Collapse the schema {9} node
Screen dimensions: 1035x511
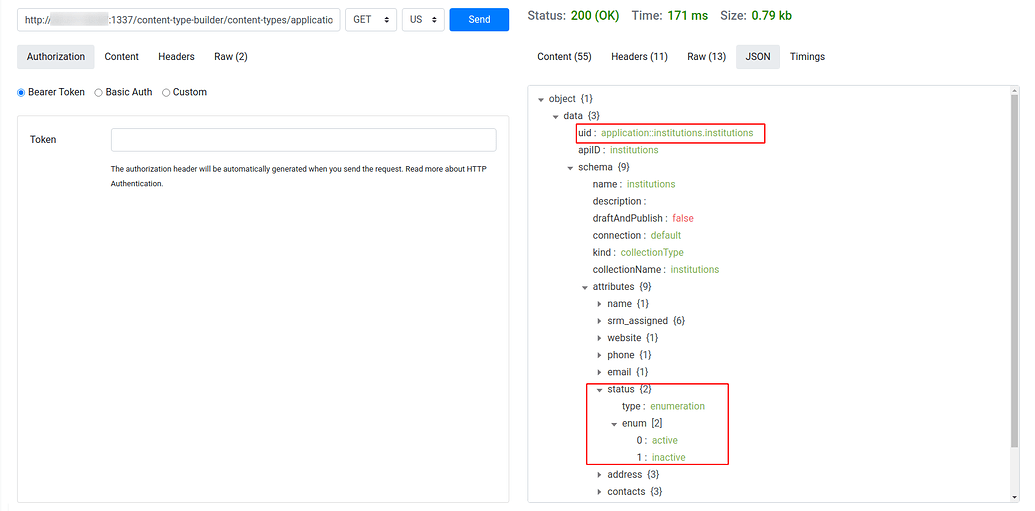point(570,168)
